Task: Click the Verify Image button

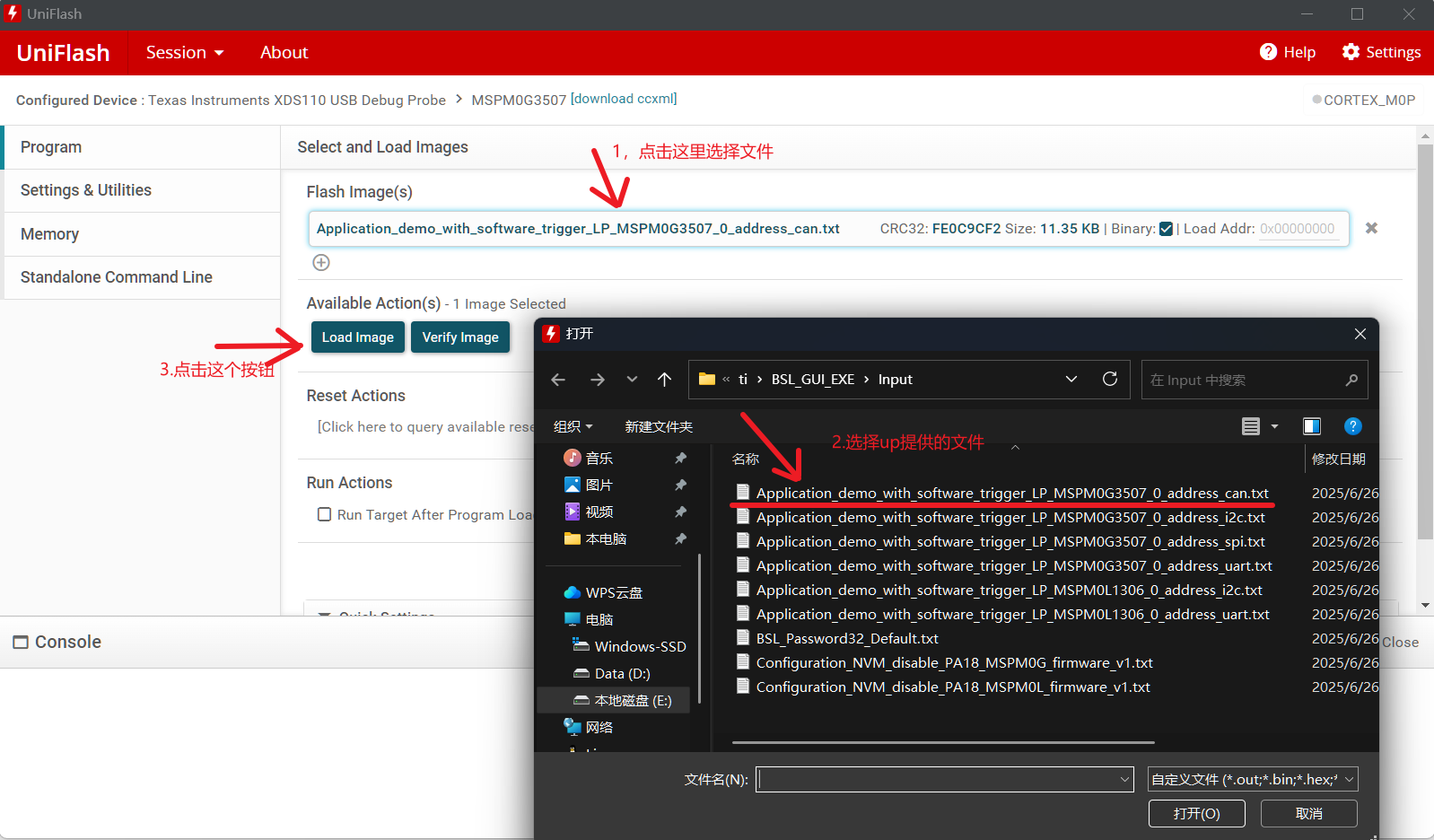Action: coord(460,337)
